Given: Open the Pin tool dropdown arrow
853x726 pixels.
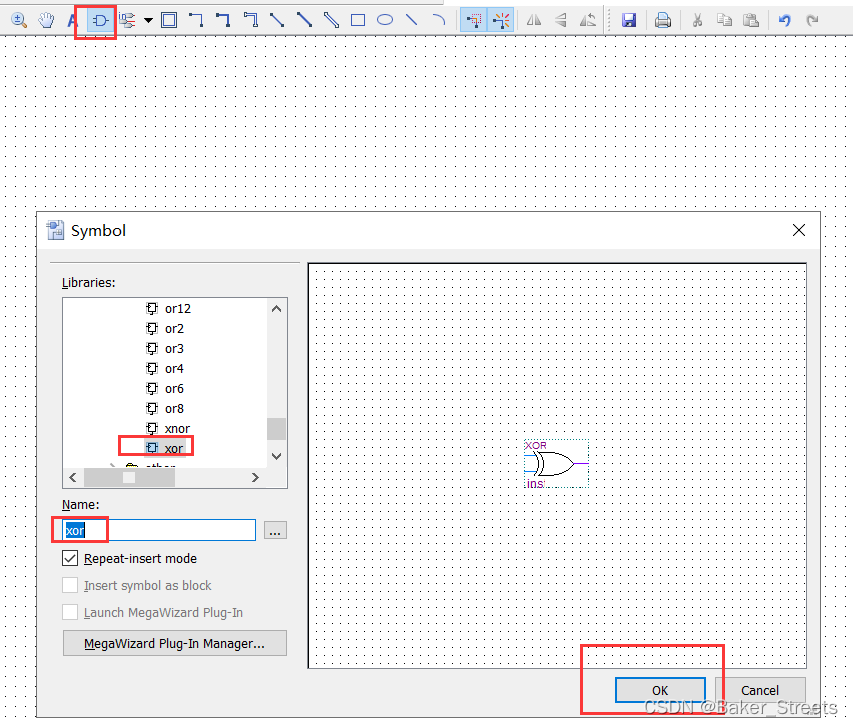Looking at the screenshot, I should [148, 21].
